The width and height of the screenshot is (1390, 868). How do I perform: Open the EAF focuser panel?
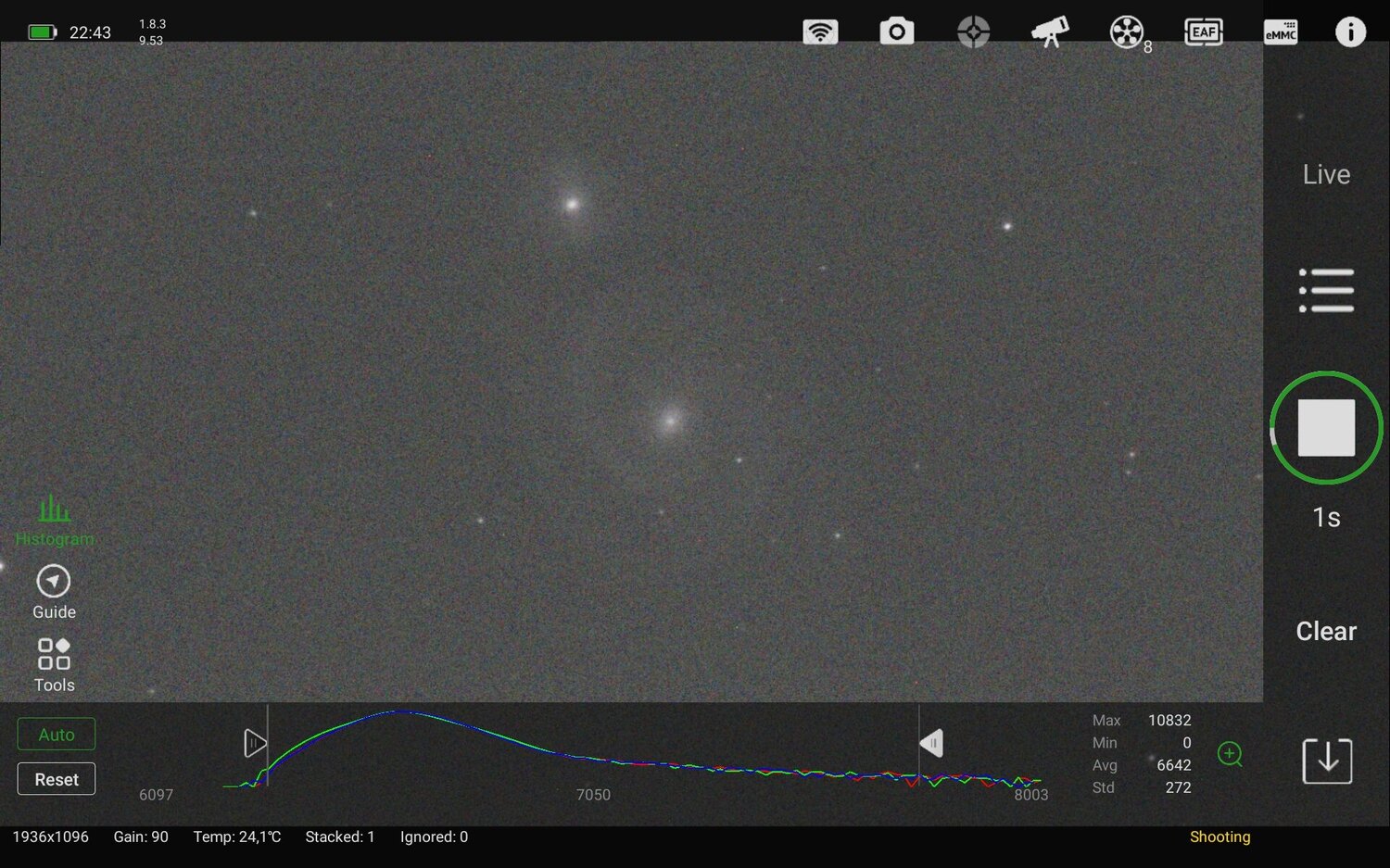(1203, 31)
